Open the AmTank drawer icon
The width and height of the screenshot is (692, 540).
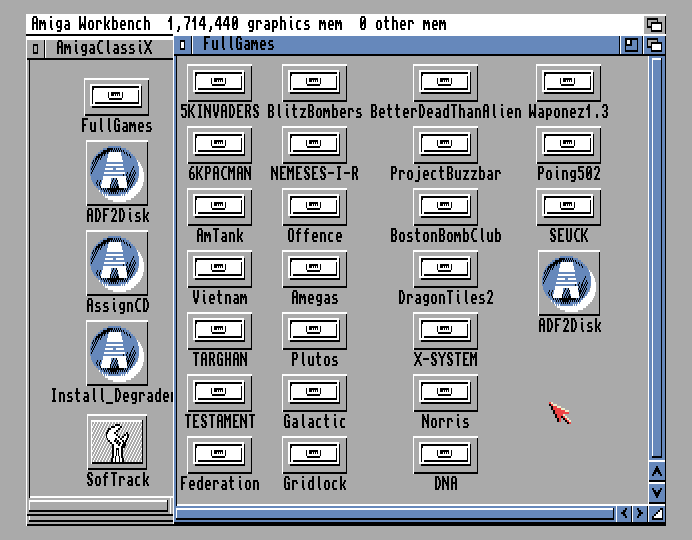coord(219,207)
